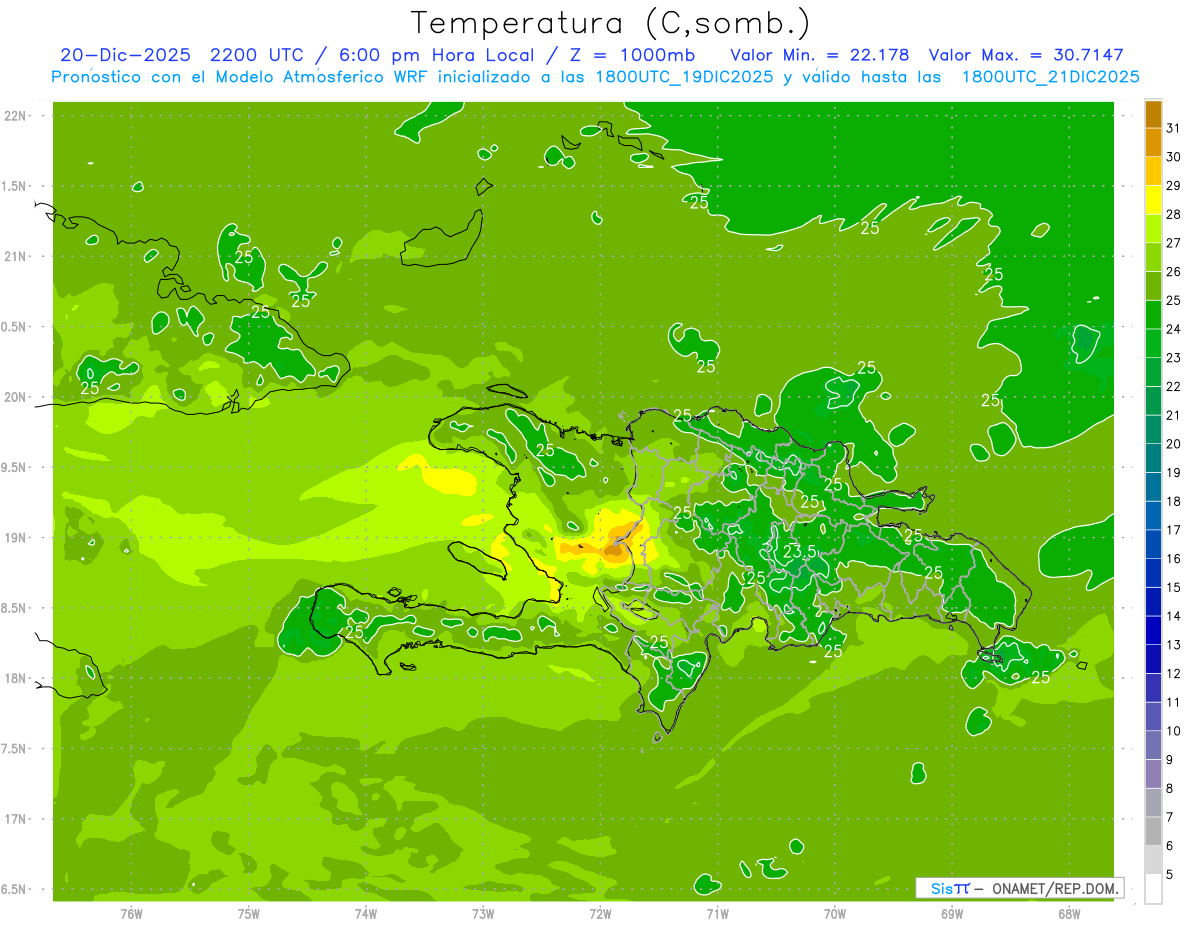This screenshot has height=927, width=1200.
Task: Click the "ONAMET/REP.DOM." credit label
Action: coord(1056,888)
